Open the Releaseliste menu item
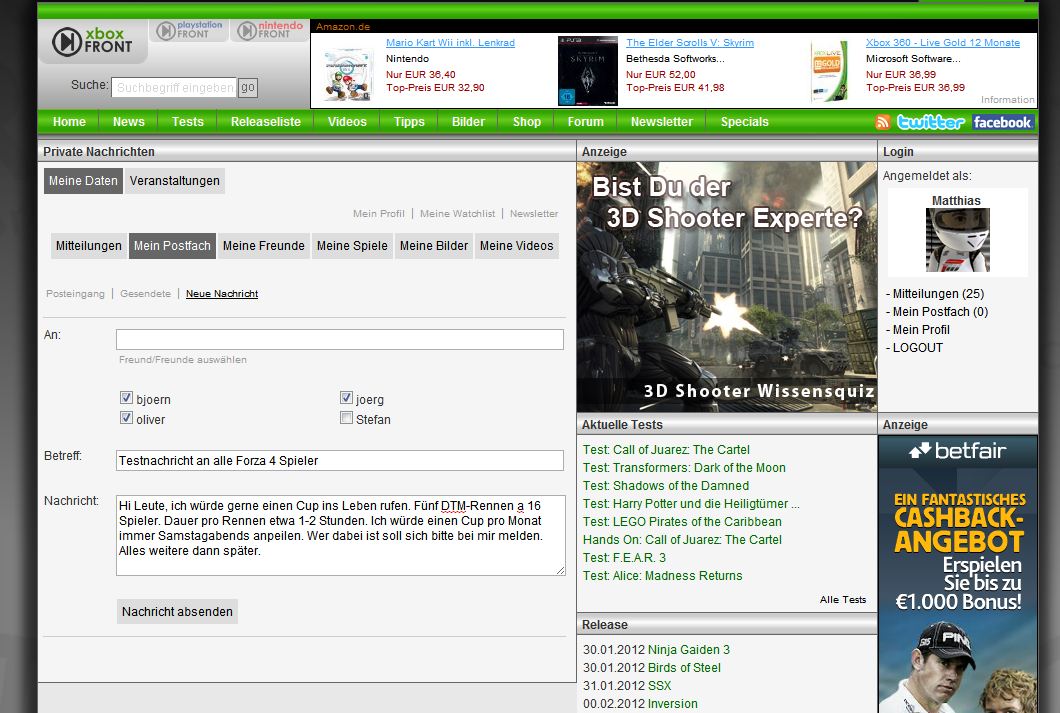 [265, 122]
